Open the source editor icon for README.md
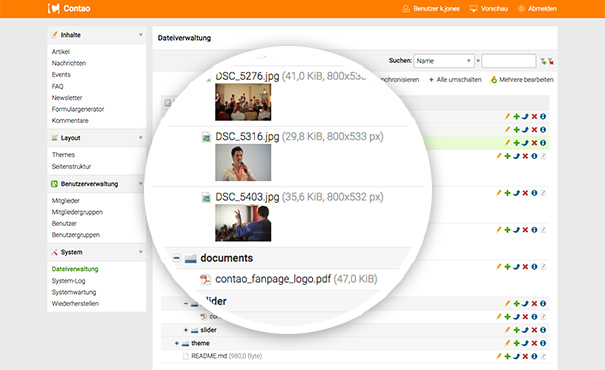This screenshot has width=605, height=370. (543, 356)
